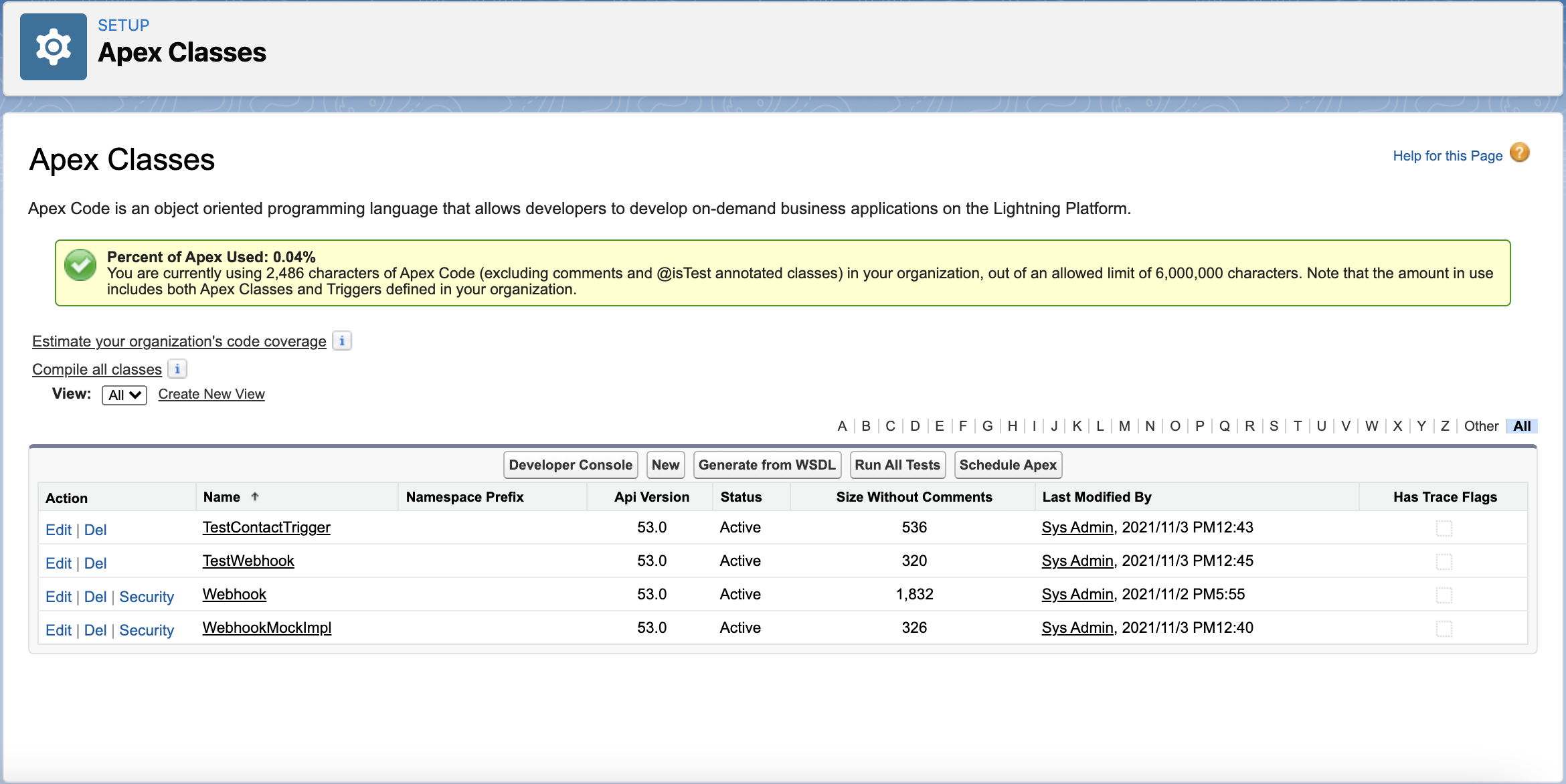1566x784 pixels.
Task: Filter list by letter T
Action: 1297,426
